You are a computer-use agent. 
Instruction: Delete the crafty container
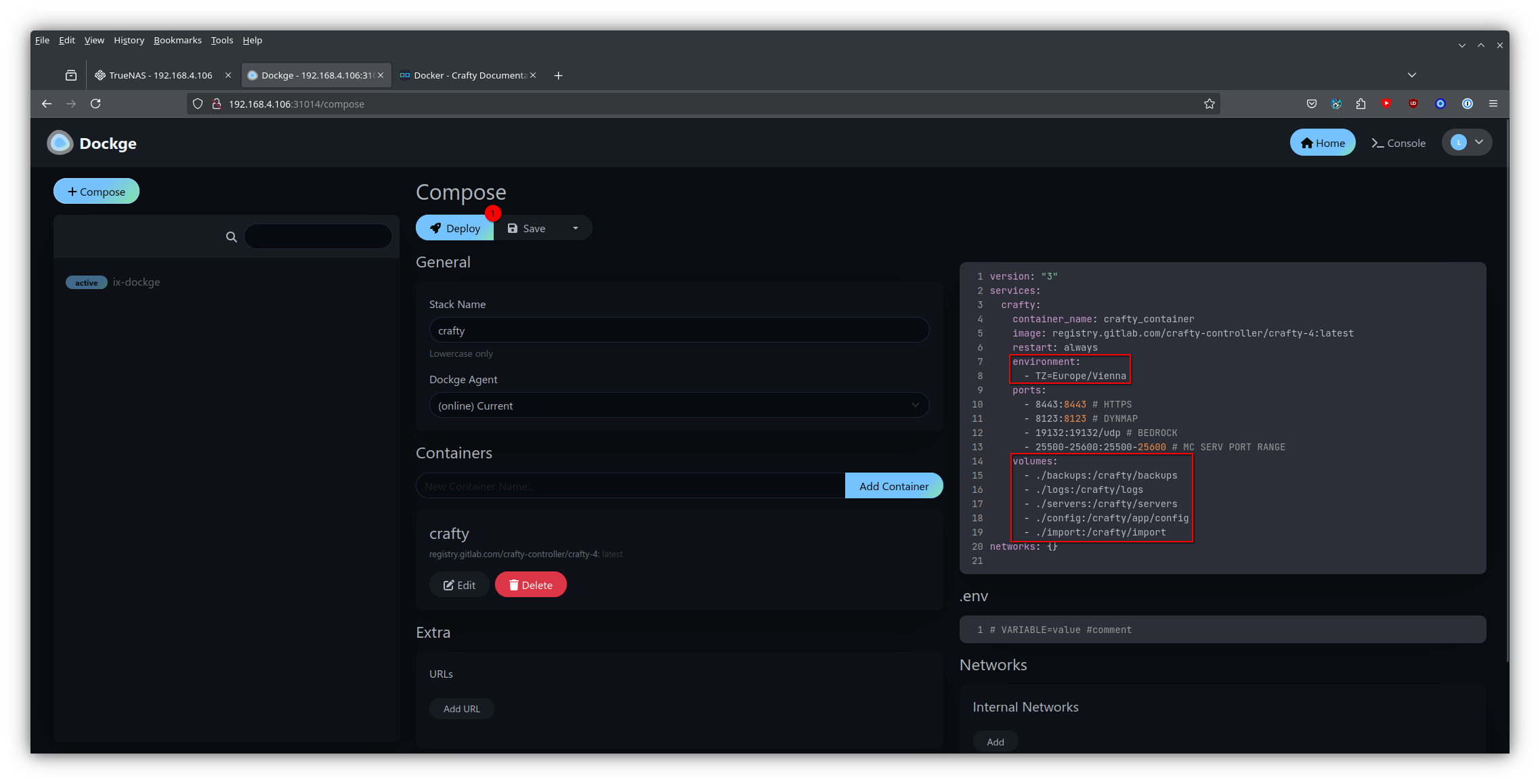point(530,585)
